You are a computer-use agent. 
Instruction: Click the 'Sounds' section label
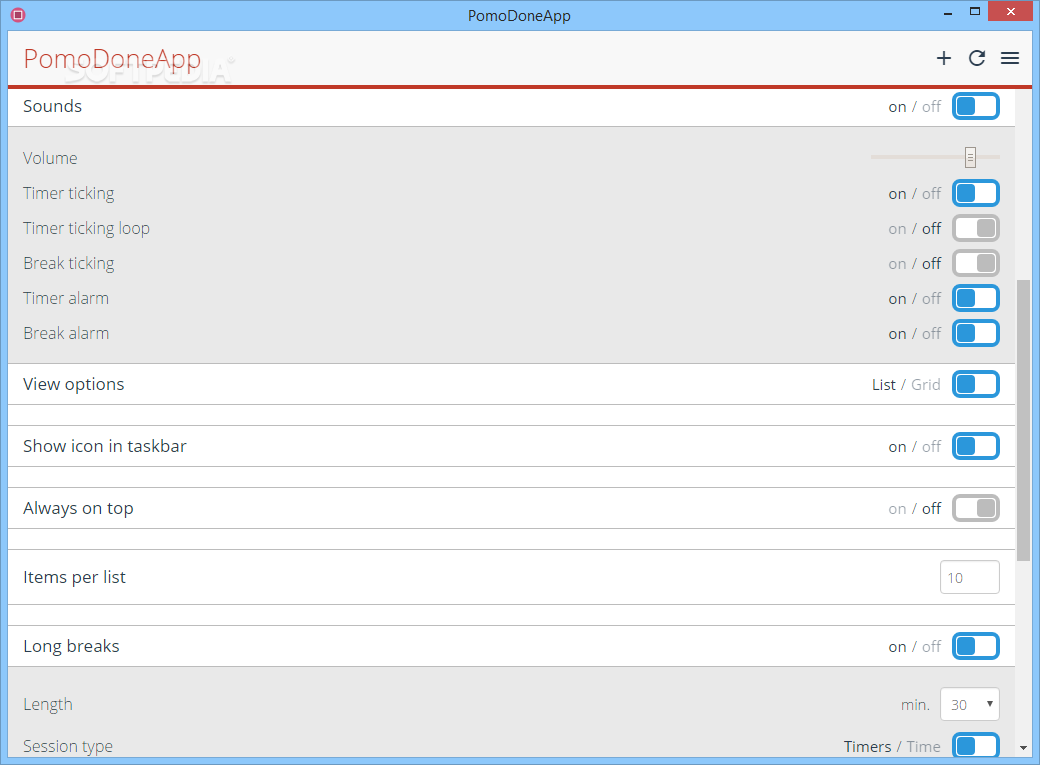point(52,106)
